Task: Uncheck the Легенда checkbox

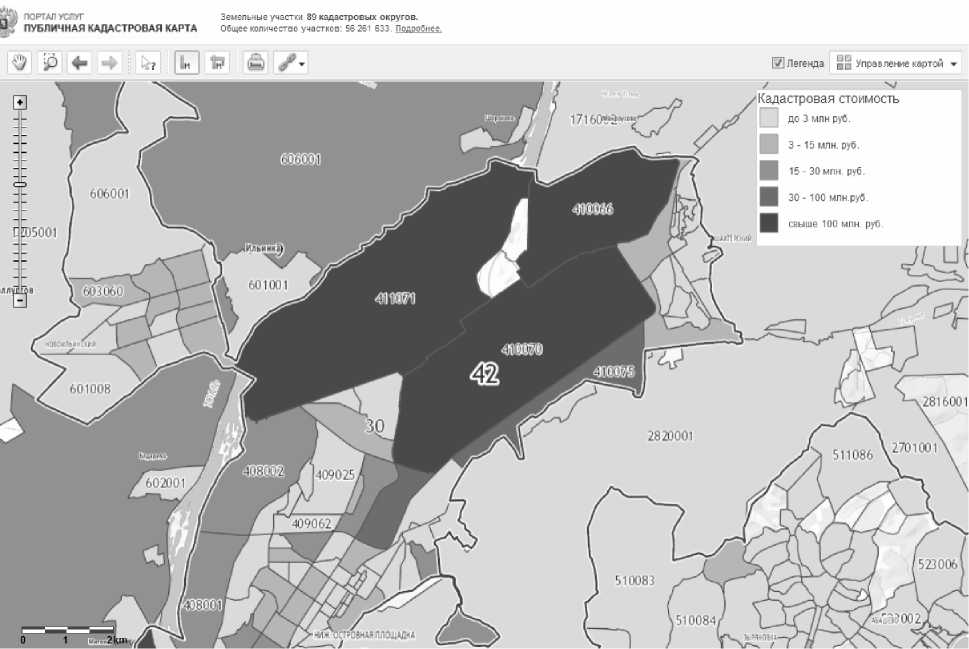Action: (778, 63)
